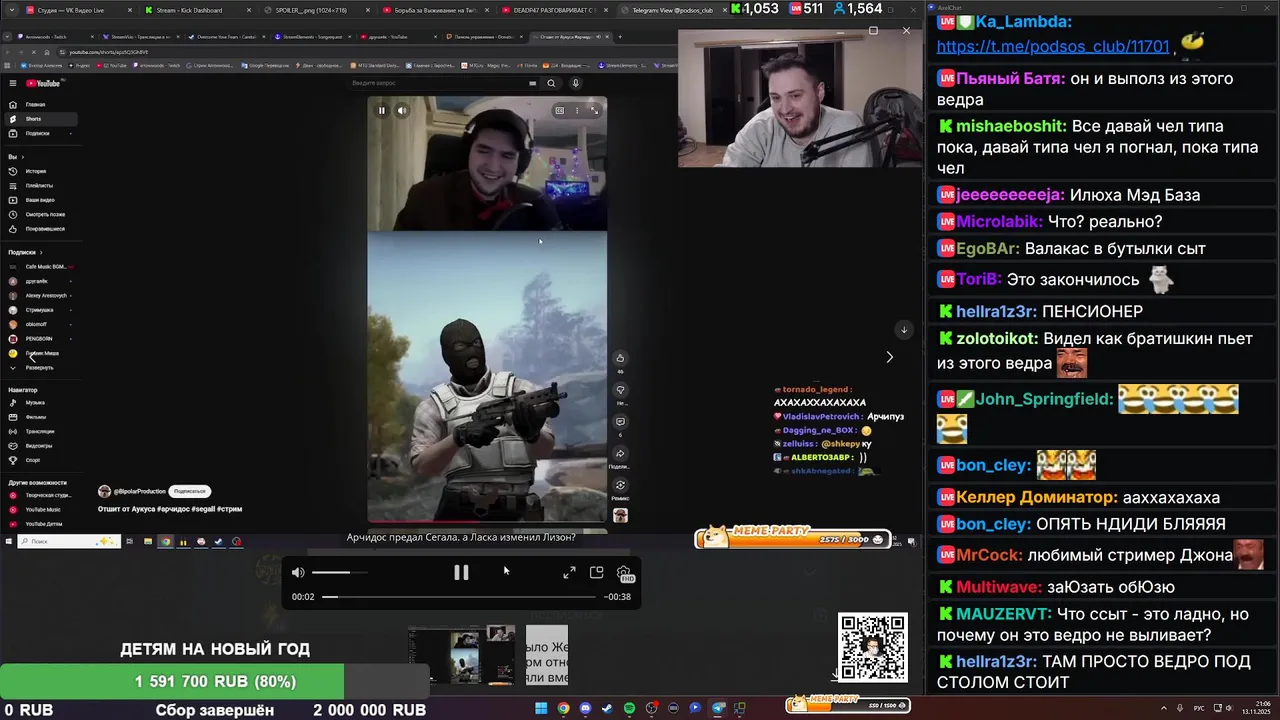Open Remix for the Shorts video

tap(620, 486)
